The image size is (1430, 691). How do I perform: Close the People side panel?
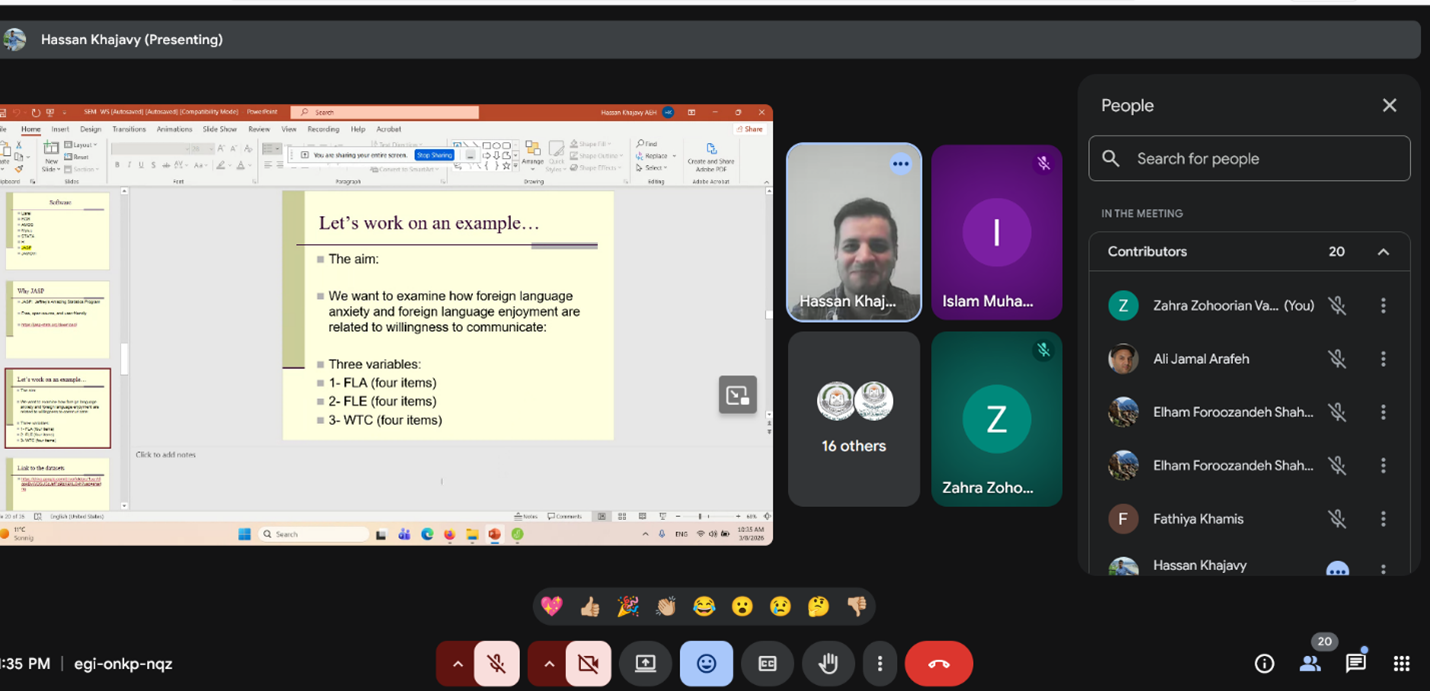coord(1389,106)
